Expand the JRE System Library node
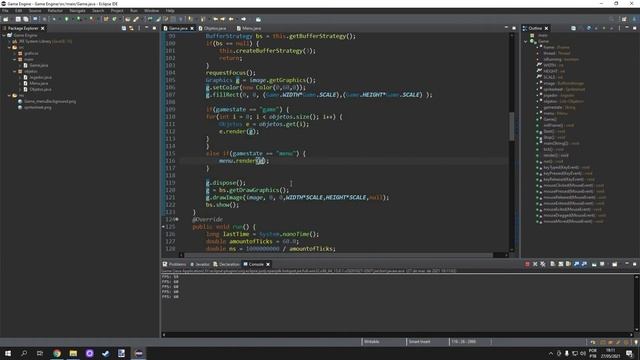This screenshot has height=360, width=640. coord(9,42)
